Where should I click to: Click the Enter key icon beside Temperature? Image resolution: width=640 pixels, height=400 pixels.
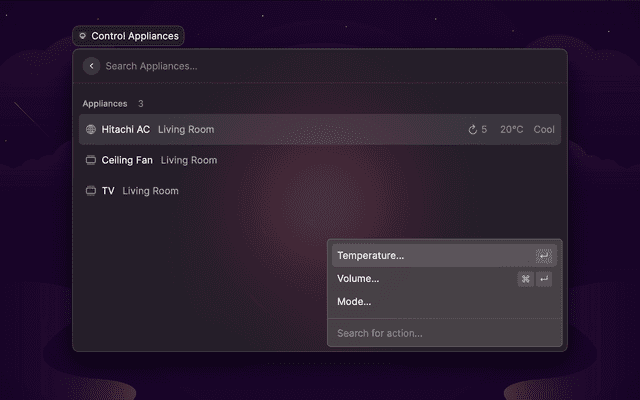coord(543,256)
